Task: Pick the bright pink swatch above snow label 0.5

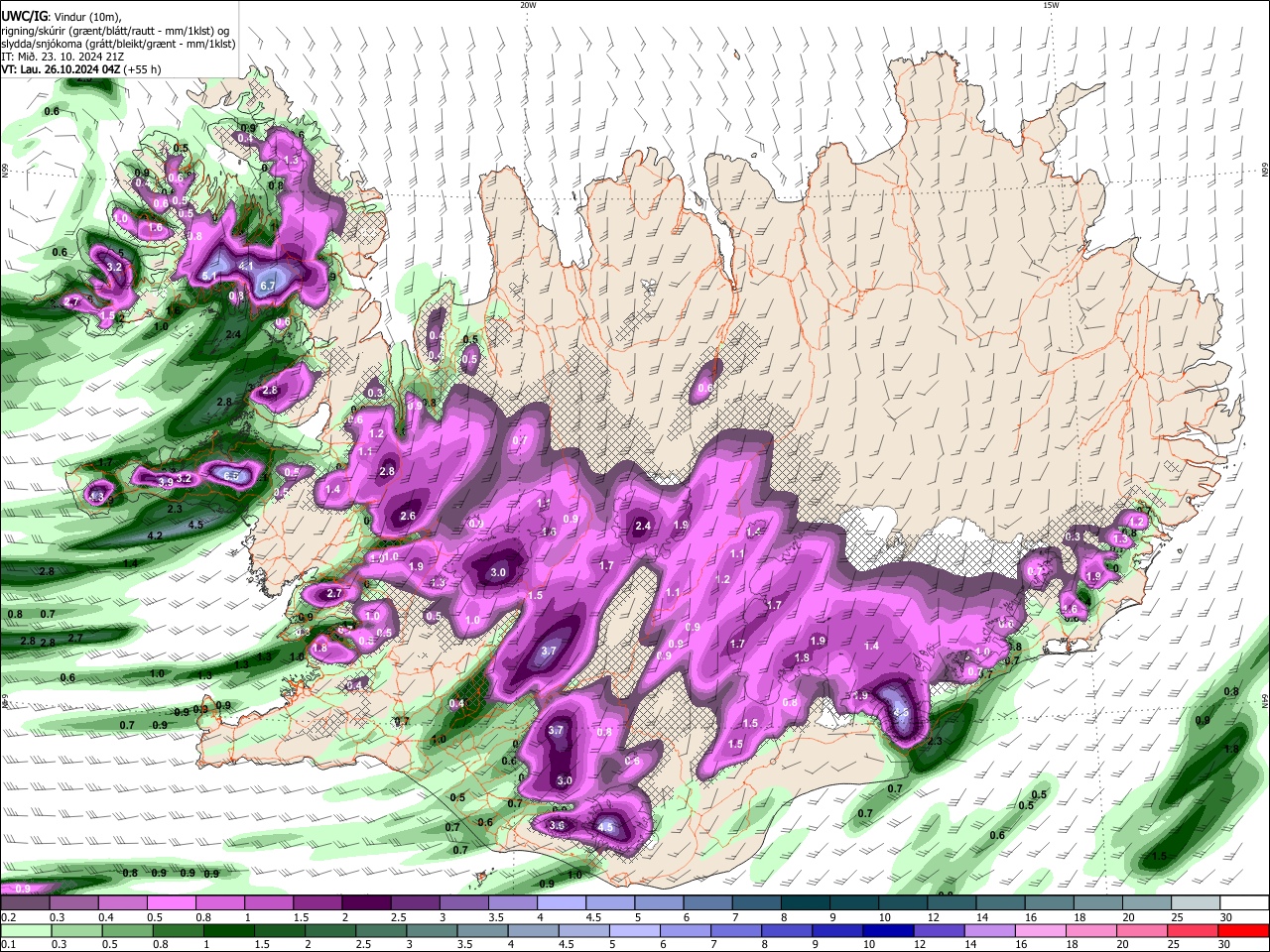Action: [171, 903]
